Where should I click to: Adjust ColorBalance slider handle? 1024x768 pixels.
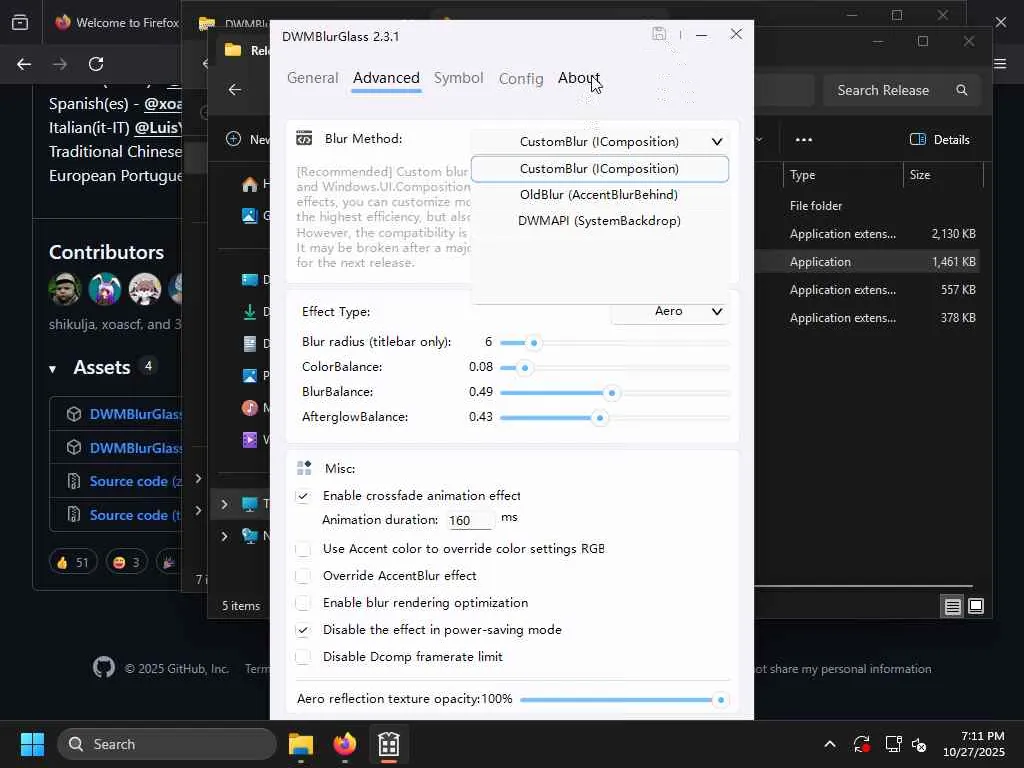click(524, 368)
